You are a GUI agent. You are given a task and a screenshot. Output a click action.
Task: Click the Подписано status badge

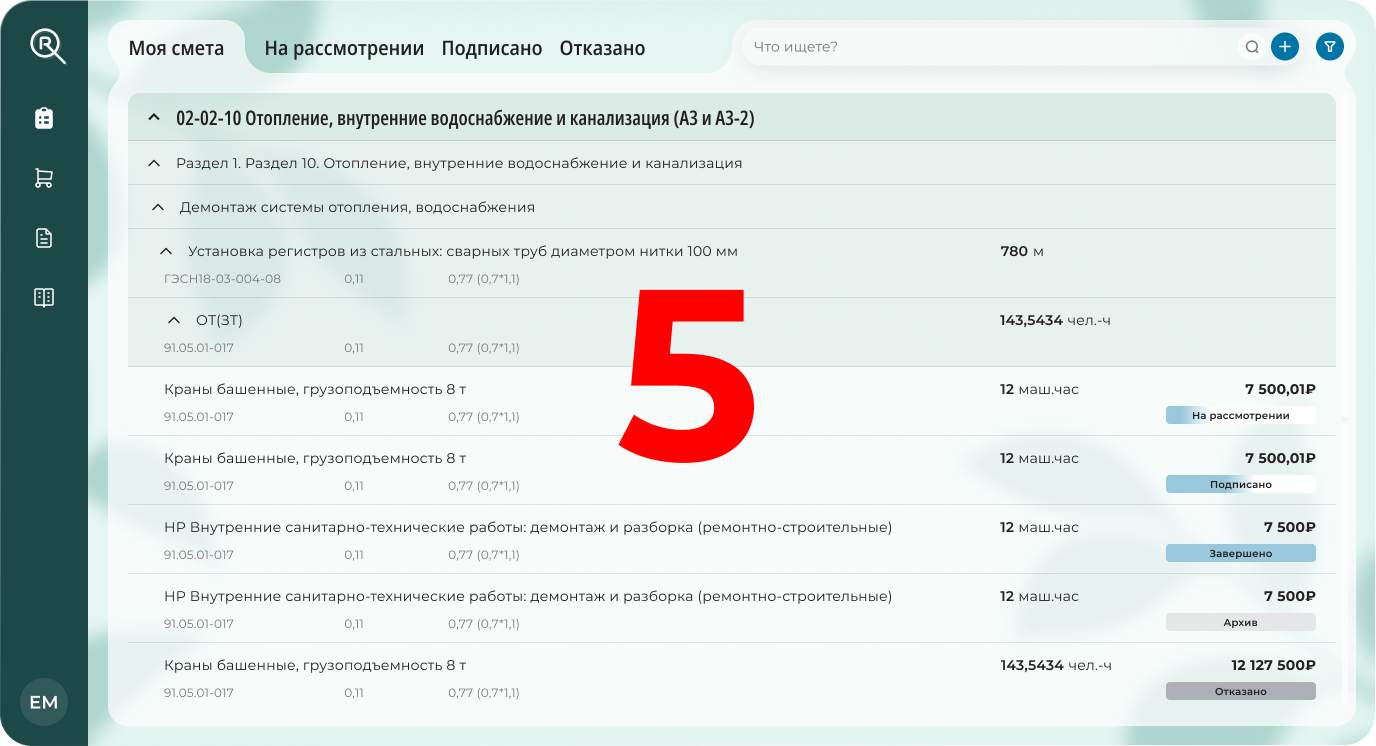[1240, 483]
